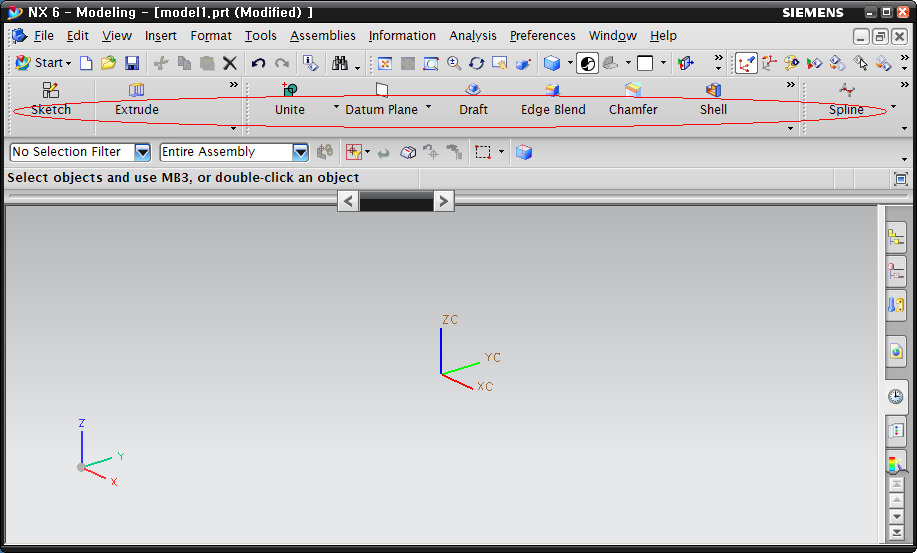This screenshot has width=917, height=553.
Task: Expand the Start menu dropdown
Action: click(68, 63)
